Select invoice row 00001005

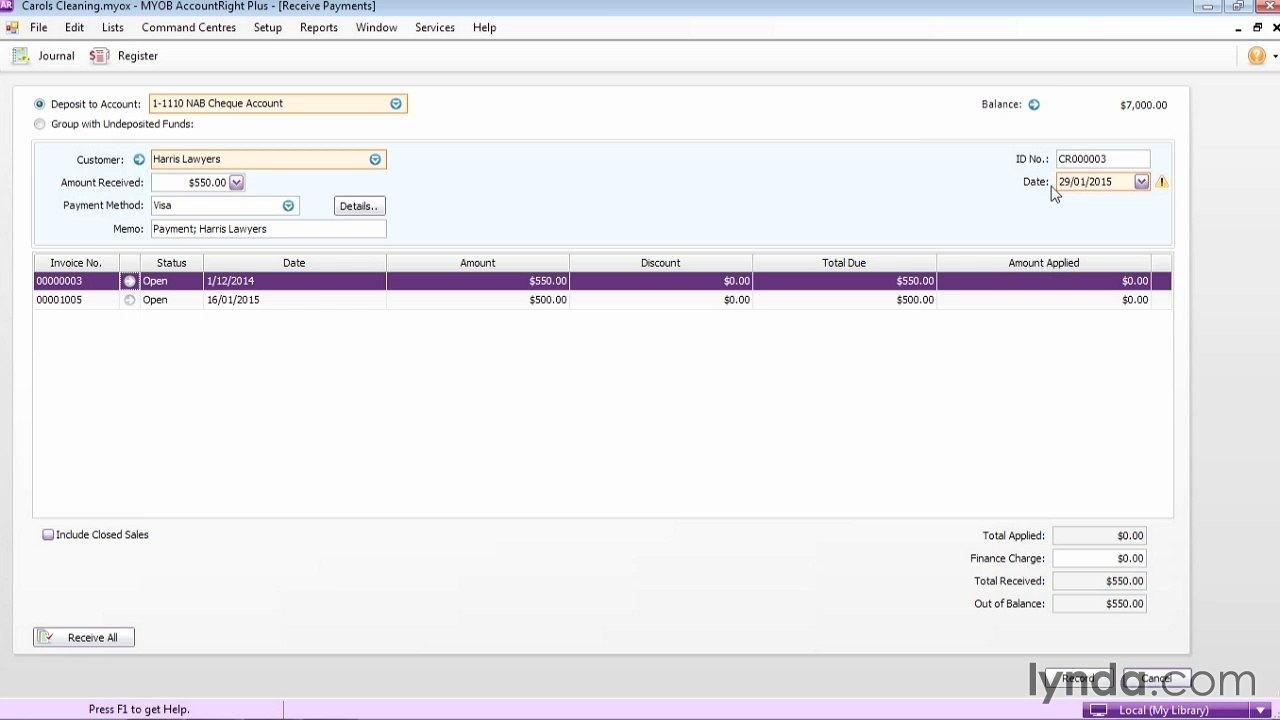(602, 300)
